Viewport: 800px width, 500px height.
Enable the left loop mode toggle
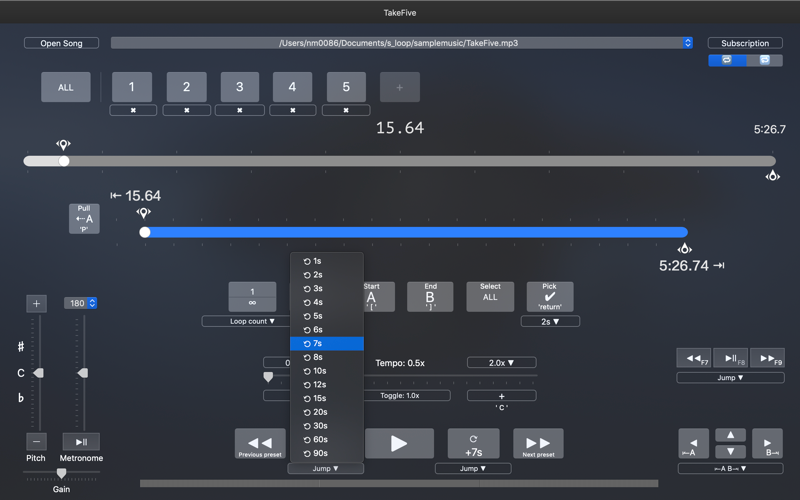[x=727, y=60]
